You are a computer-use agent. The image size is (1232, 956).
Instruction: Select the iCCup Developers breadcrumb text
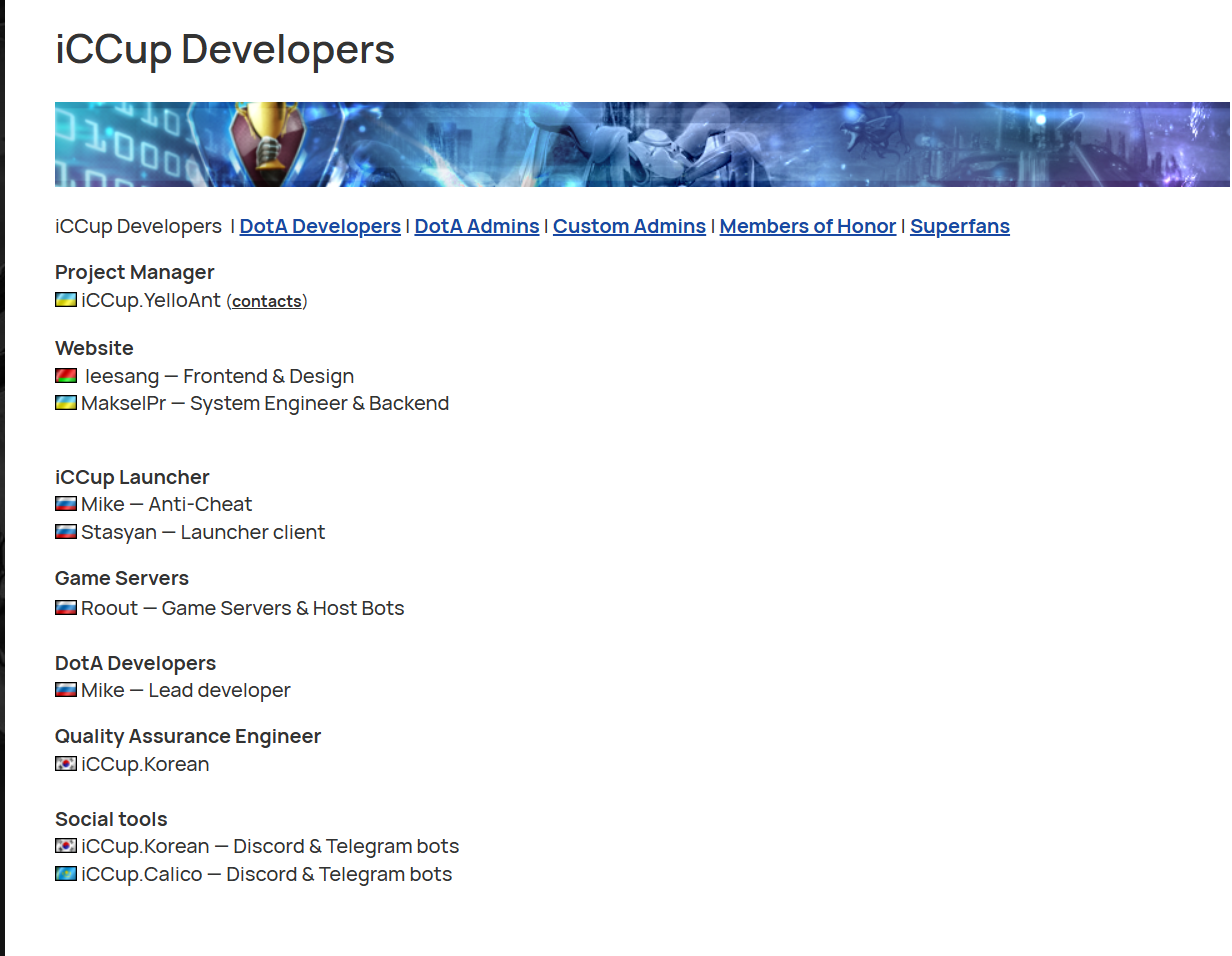click(x=138, y=226)
